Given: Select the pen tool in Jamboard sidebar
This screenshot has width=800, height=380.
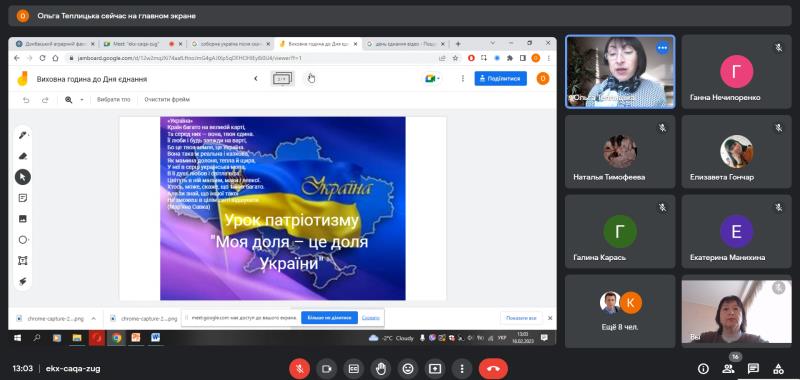Looking at the screenshot, I should (x=23, y=135).
